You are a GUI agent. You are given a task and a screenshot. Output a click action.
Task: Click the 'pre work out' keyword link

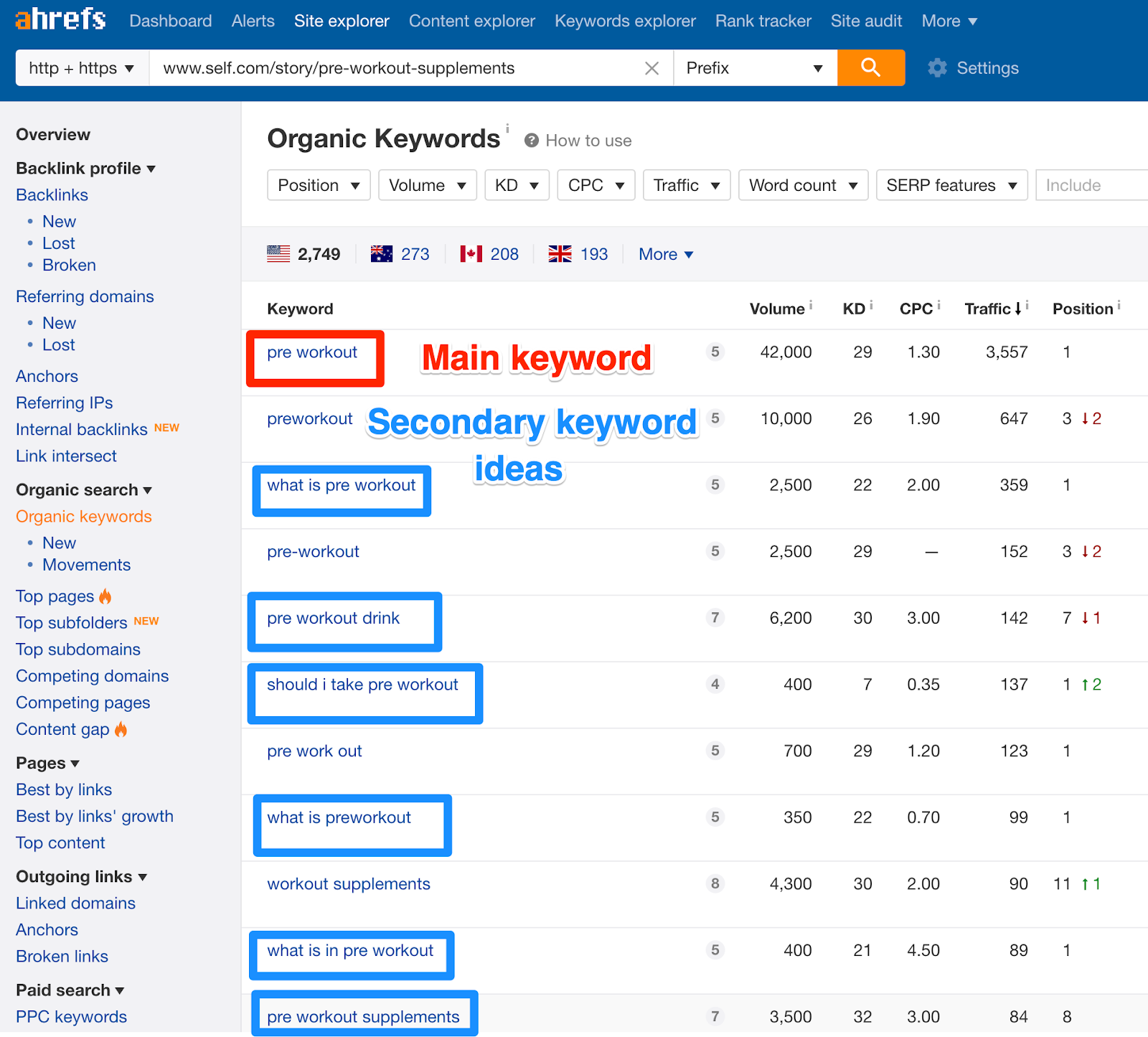(314, 751)
